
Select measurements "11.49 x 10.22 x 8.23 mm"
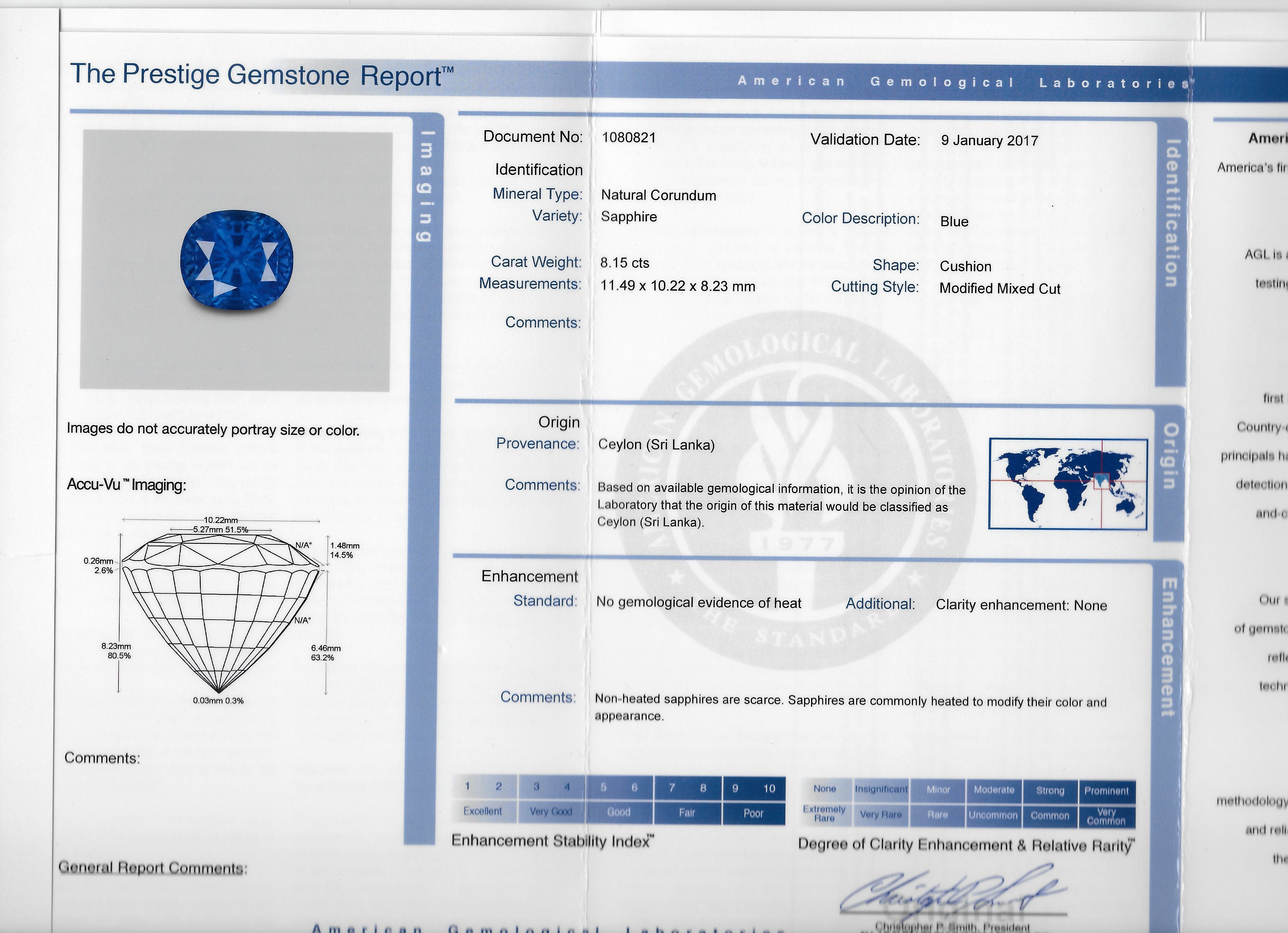pyautogui.click(x=677, y=286)
